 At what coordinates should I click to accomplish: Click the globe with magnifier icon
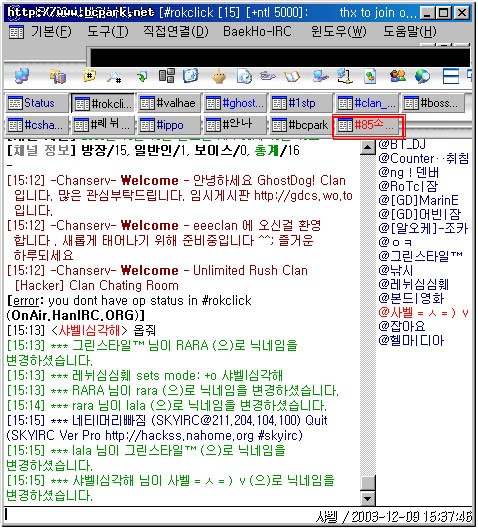click(x=422, y=77)
